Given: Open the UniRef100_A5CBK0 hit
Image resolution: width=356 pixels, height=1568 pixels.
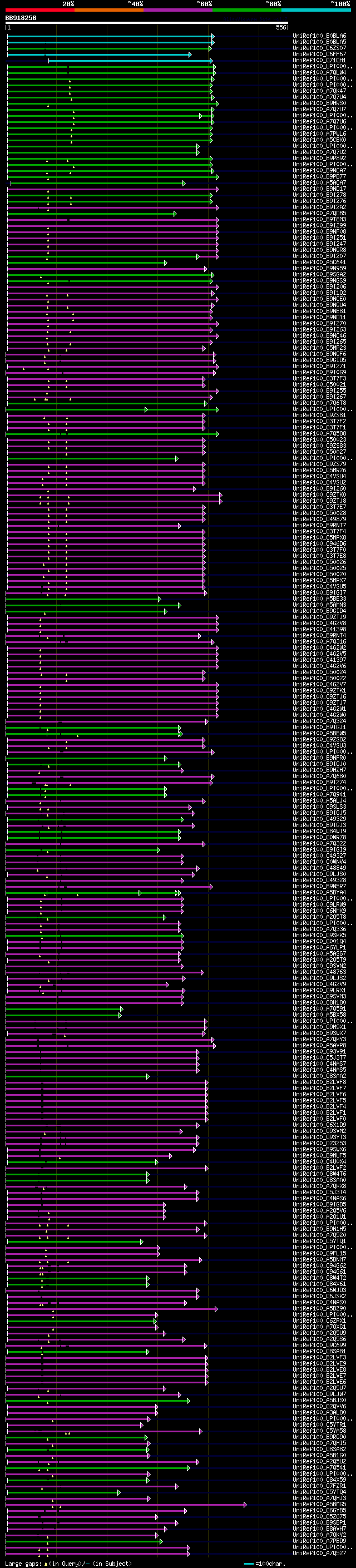Looking at the screenshot, I should pyautogui.click(x=319, y=140).
